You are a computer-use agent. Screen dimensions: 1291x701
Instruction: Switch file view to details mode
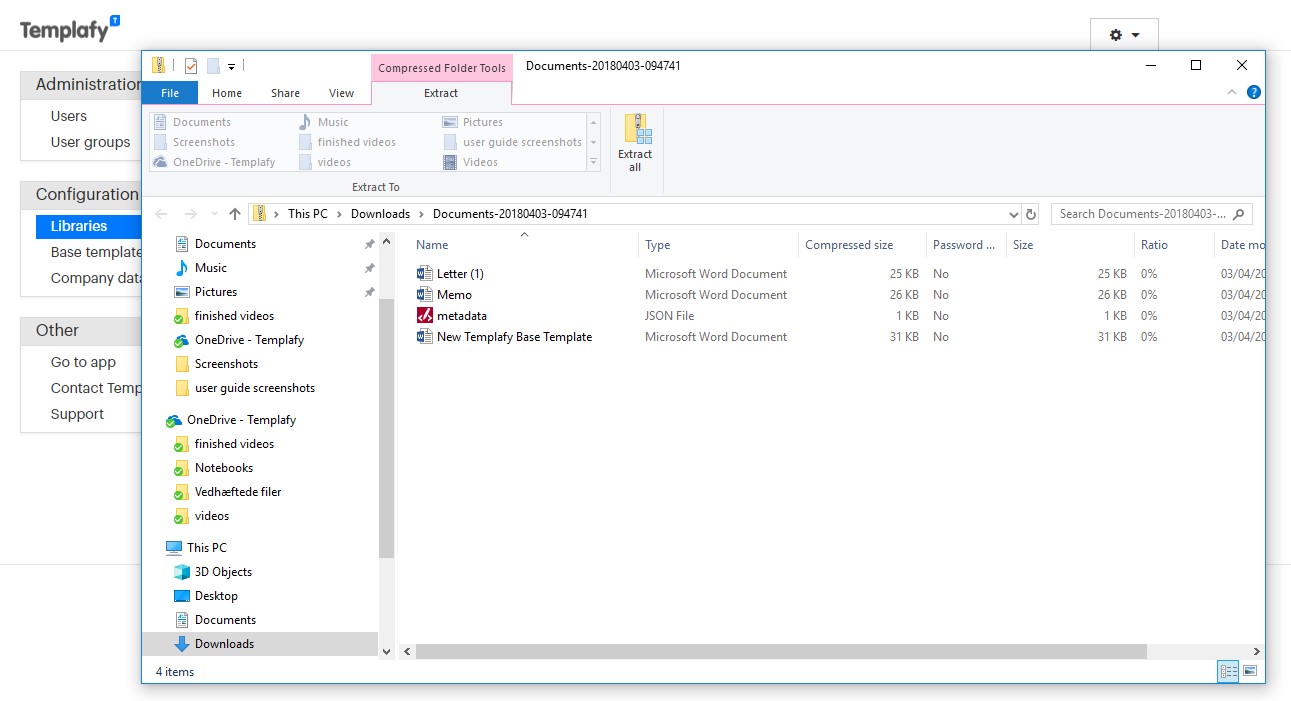click(1227, 671)
